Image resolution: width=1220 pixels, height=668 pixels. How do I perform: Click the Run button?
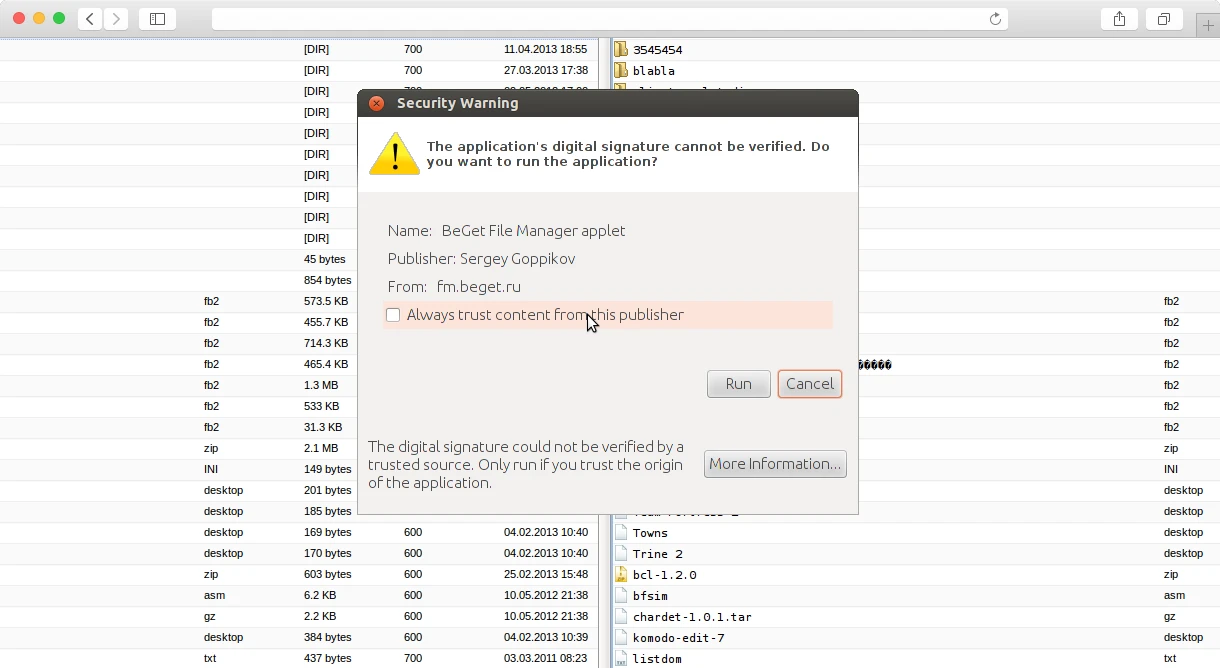click(x=738, y=383)
